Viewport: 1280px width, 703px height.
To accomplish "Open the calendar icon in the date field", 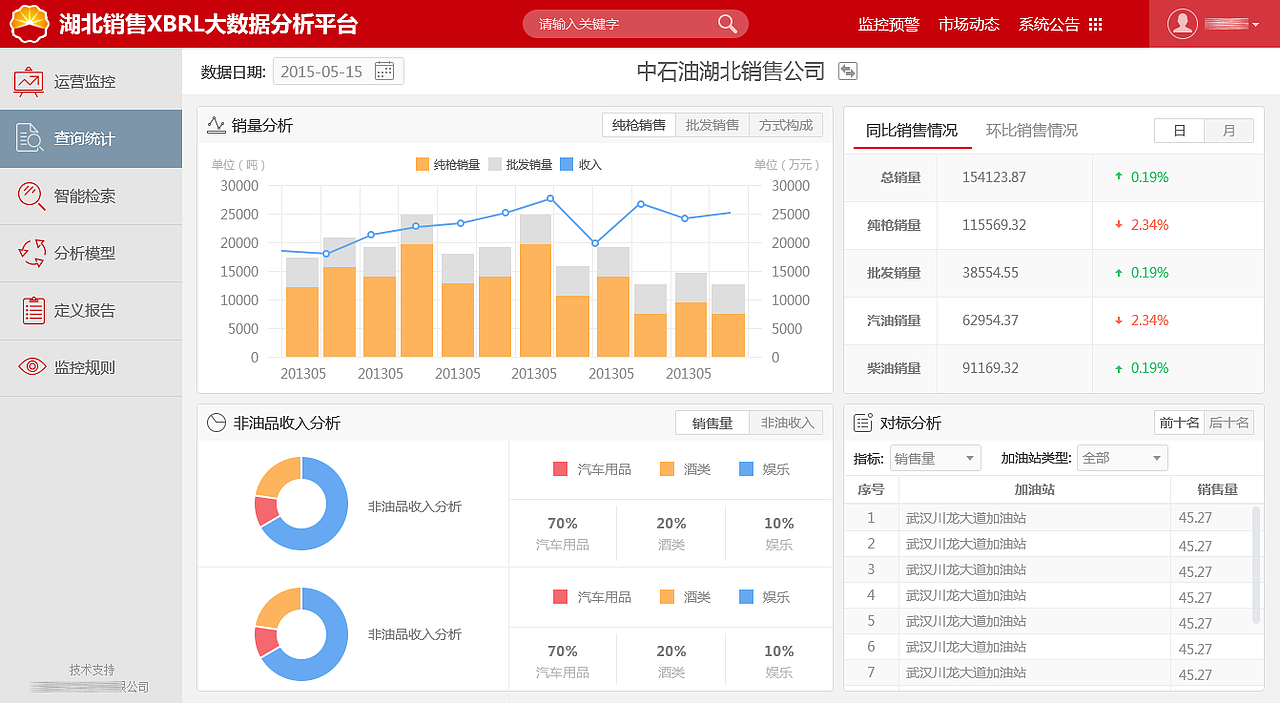I will coord(384,71).
